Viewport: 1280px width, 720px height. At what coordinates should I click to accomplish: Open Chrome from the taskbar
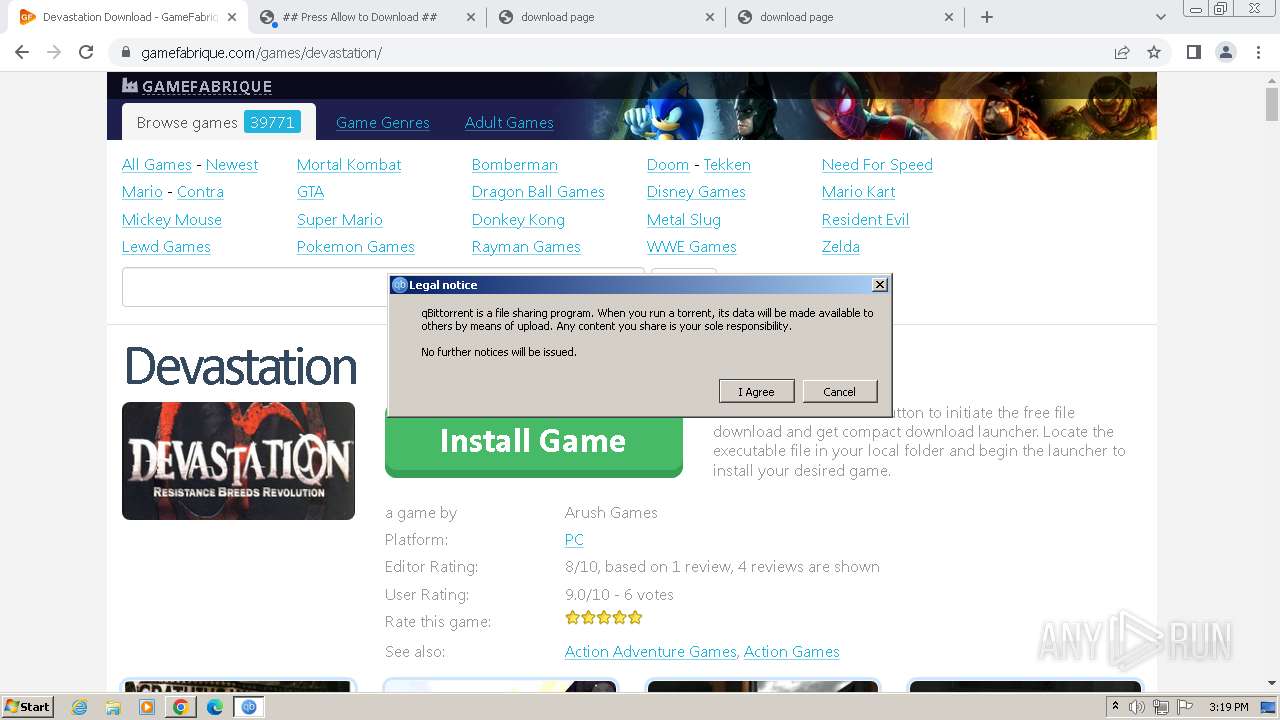180,707
